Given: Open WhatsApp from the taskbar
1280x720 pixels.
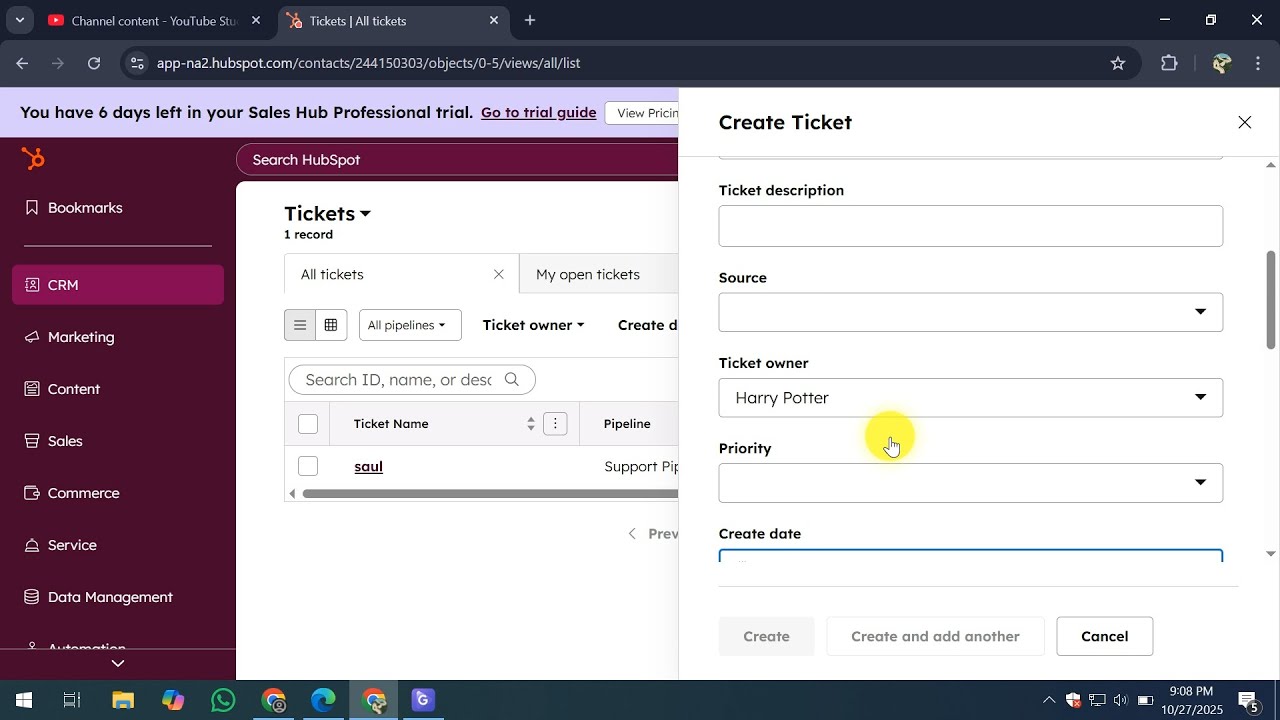Looking at the screenshot, I should [x=223, y=700].
